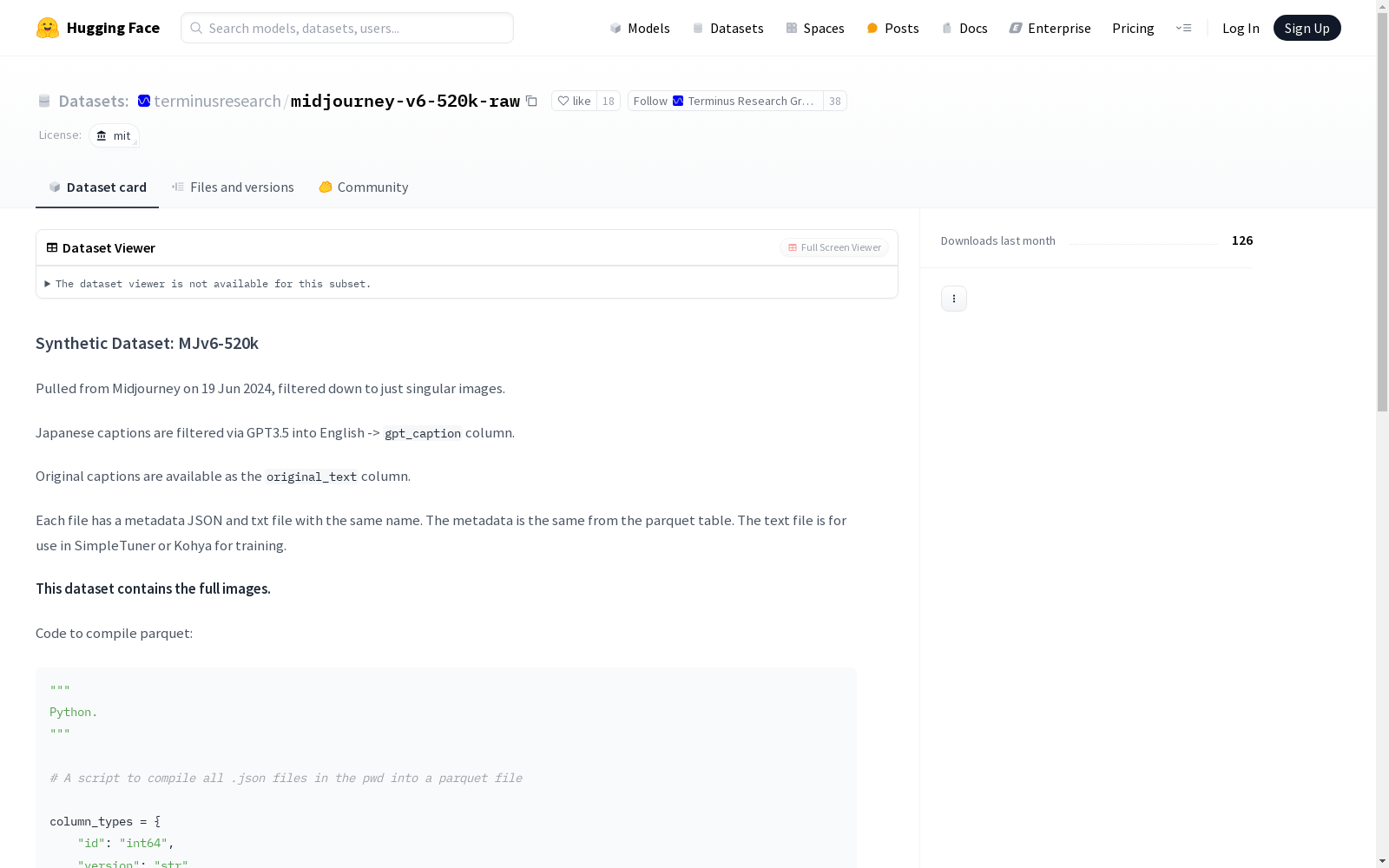Click the original_text inline code text
Screen dimensions: 1389x868
pyautogui.click(x=312, y=477)
